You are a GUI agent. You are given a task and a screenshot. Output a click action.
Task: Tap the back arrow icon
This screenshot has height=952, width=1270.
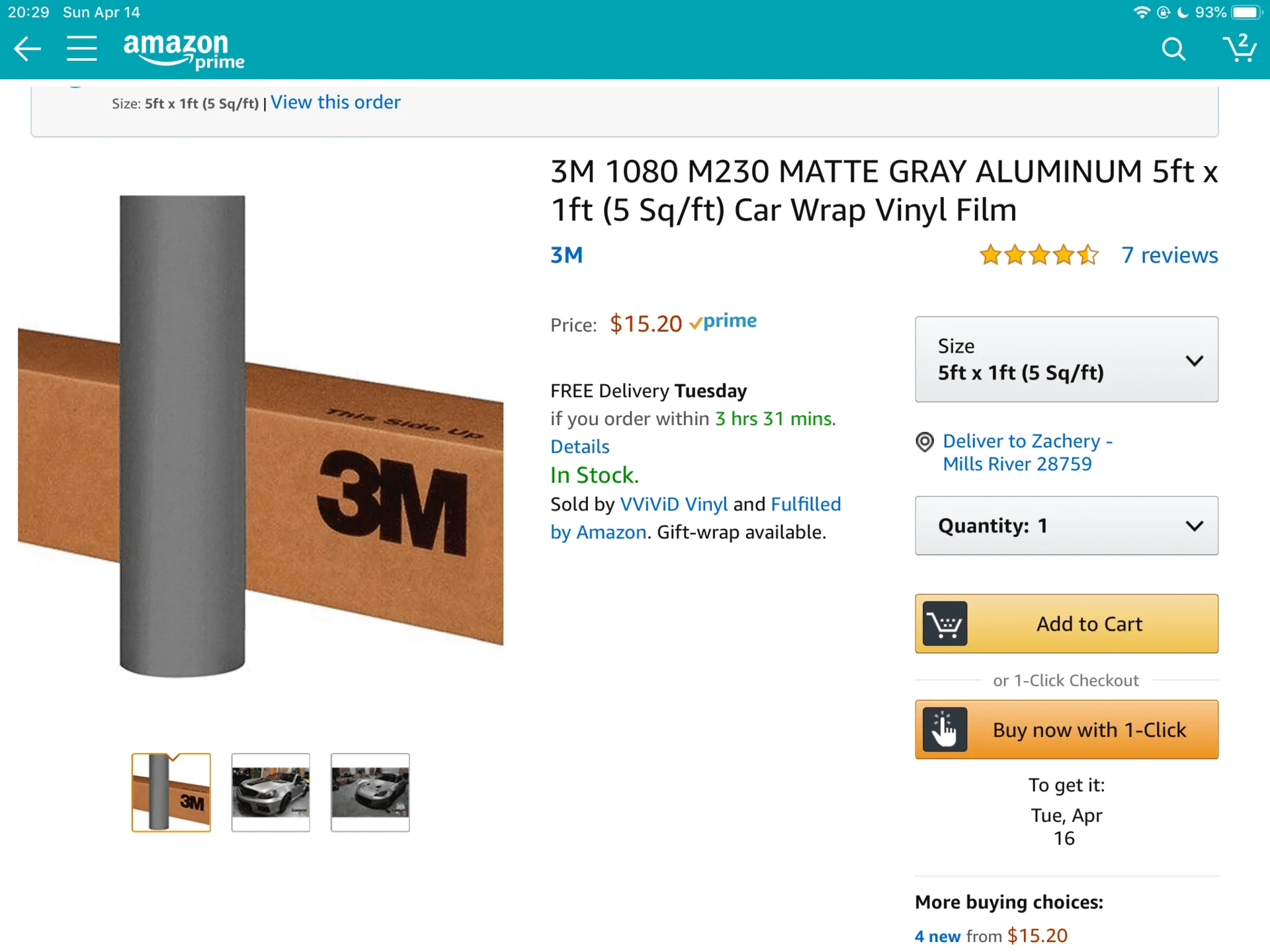(27, 49)
